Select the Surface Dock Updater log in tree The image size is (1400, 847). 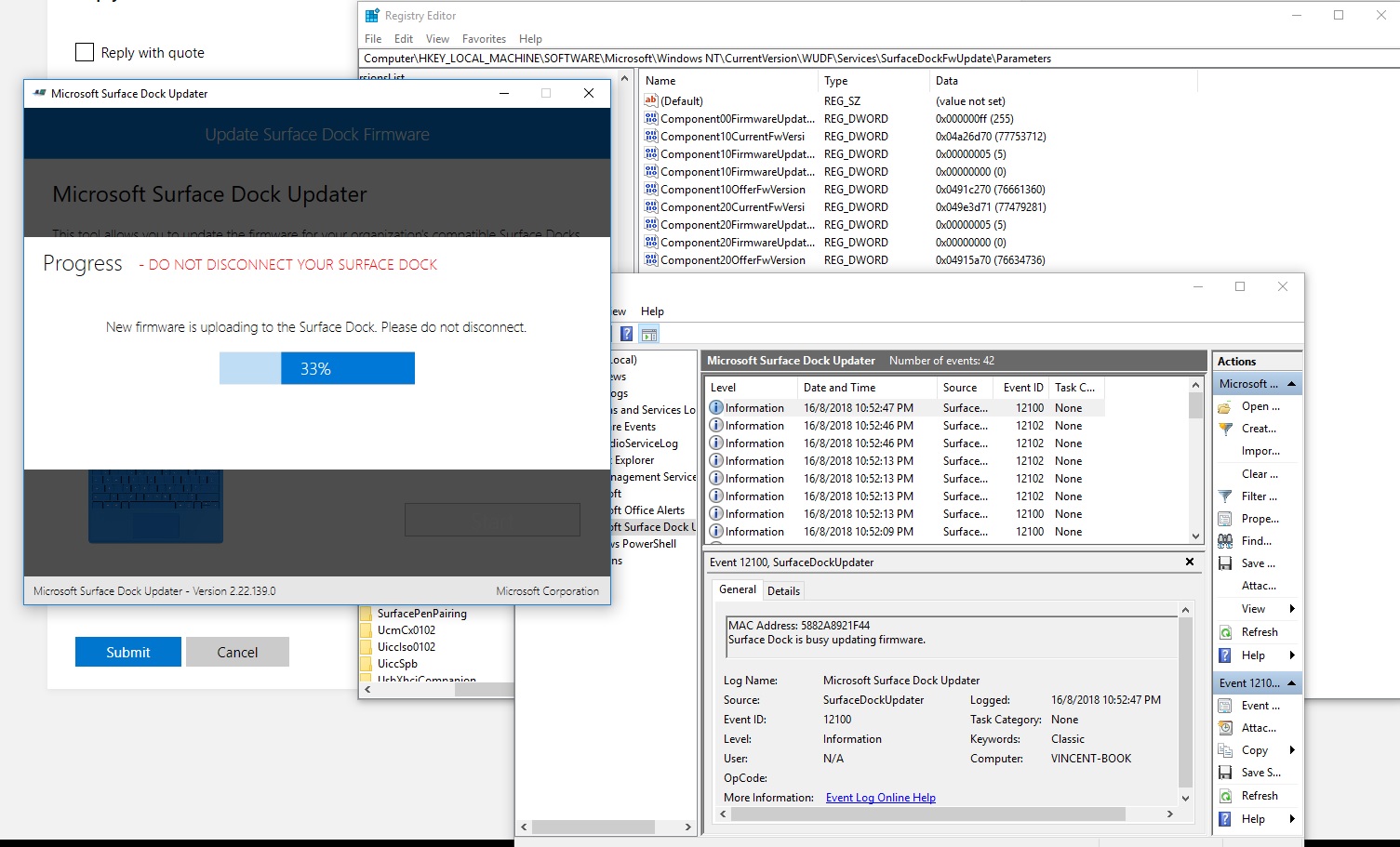click(x=652, y=527)
